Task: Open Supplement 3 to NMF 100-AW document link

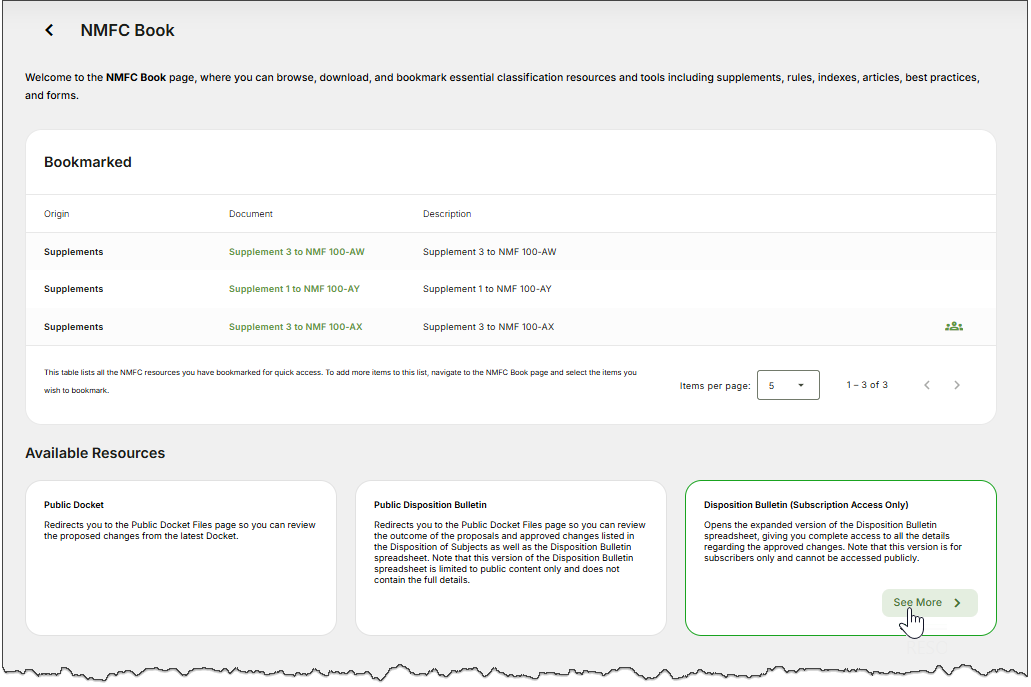Action: tap(296, 252)
